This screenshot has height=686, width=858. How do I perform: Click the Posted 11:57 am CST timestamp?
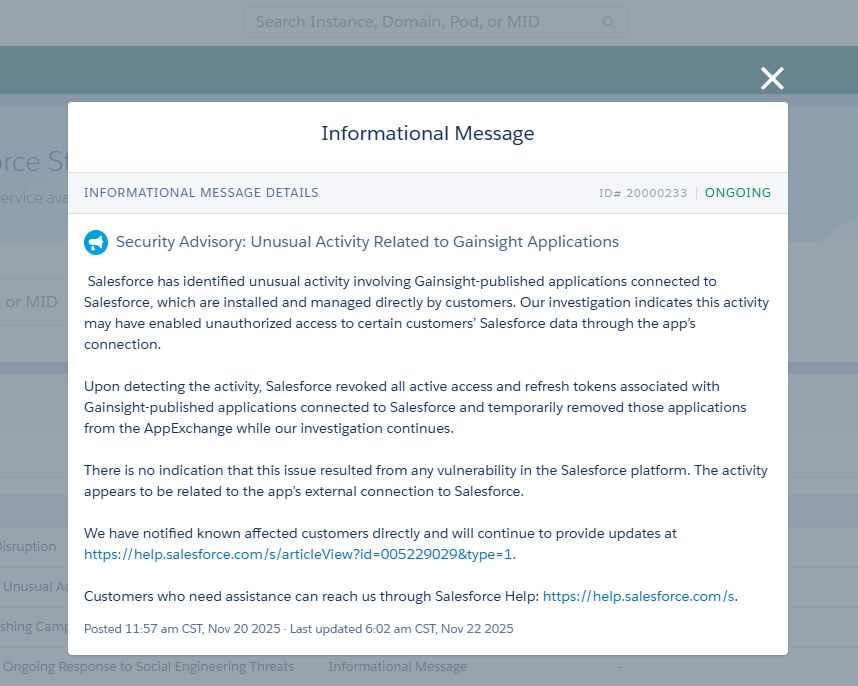(x=182, y=629)
